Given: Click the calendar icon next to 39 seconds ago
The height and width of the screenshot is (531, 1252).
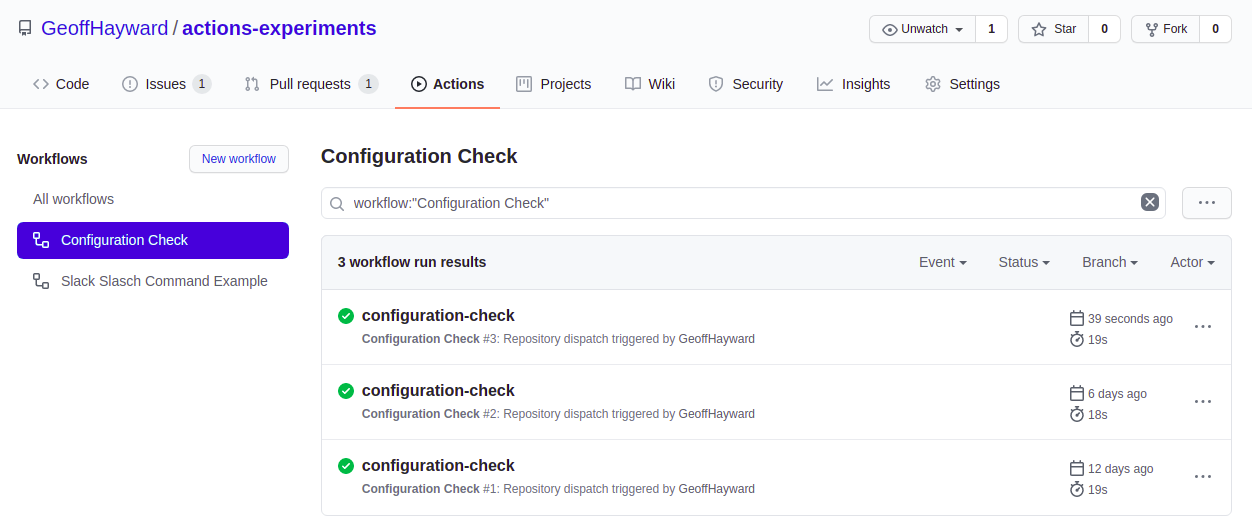Looking at the screenshot, I should point(1077,318).
